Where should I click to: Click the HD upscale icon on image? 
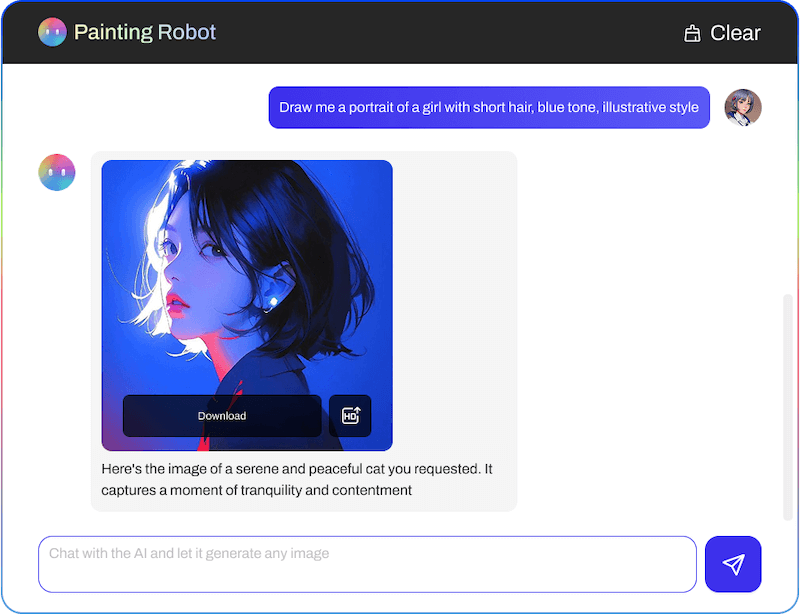[350, 416]
